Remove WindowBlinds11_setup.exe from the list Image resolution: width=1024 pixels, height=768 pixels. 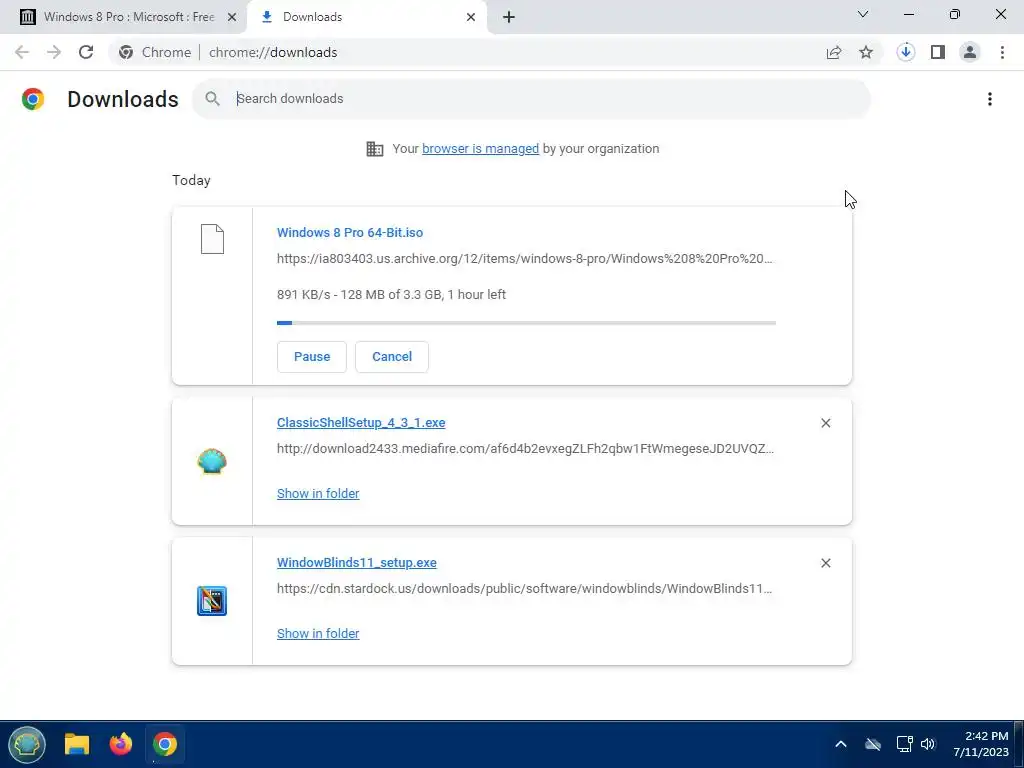click(825, 563)
